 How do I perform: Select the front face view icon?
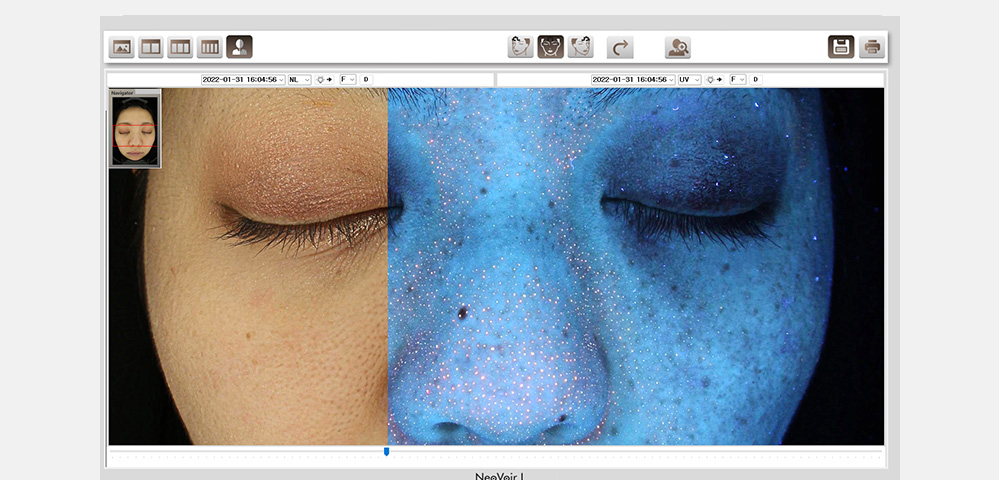pyautogui.click(x=550, y=47)
